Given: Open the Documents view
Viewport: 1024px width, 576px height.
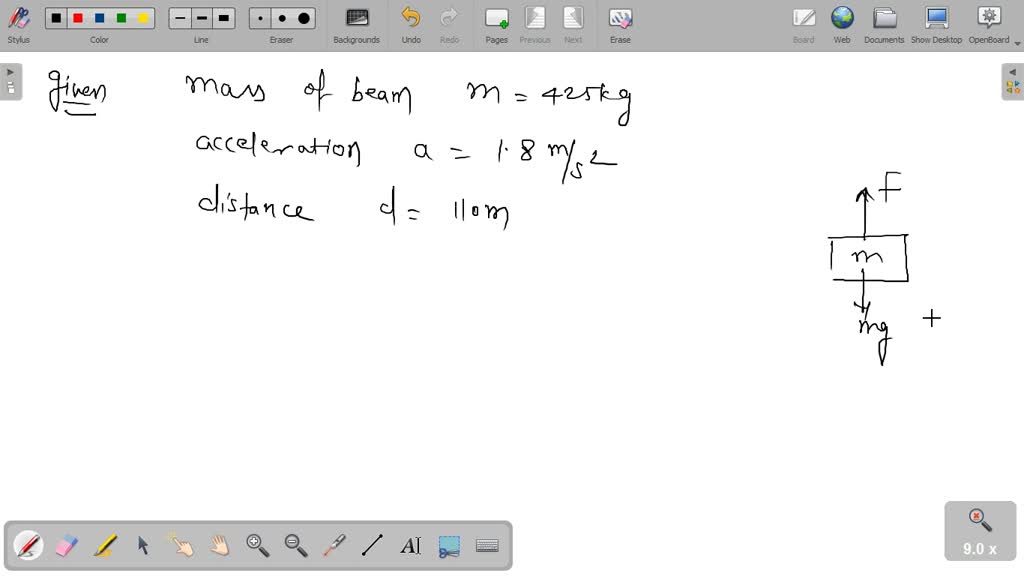Looking at the screenshot, I should [884, 25].
